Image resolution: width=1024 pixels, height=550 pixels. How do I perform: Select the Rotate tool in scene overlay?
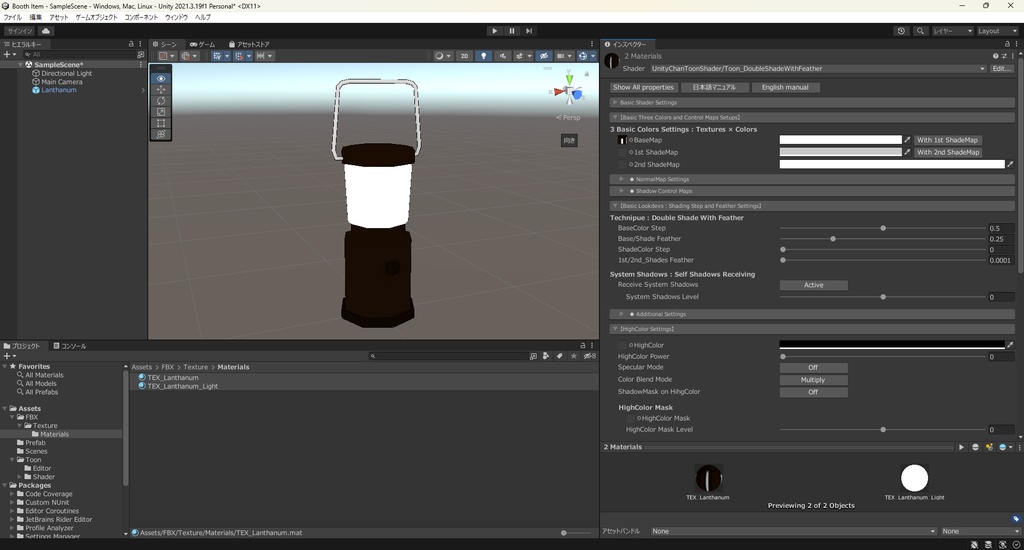[162, 101]
